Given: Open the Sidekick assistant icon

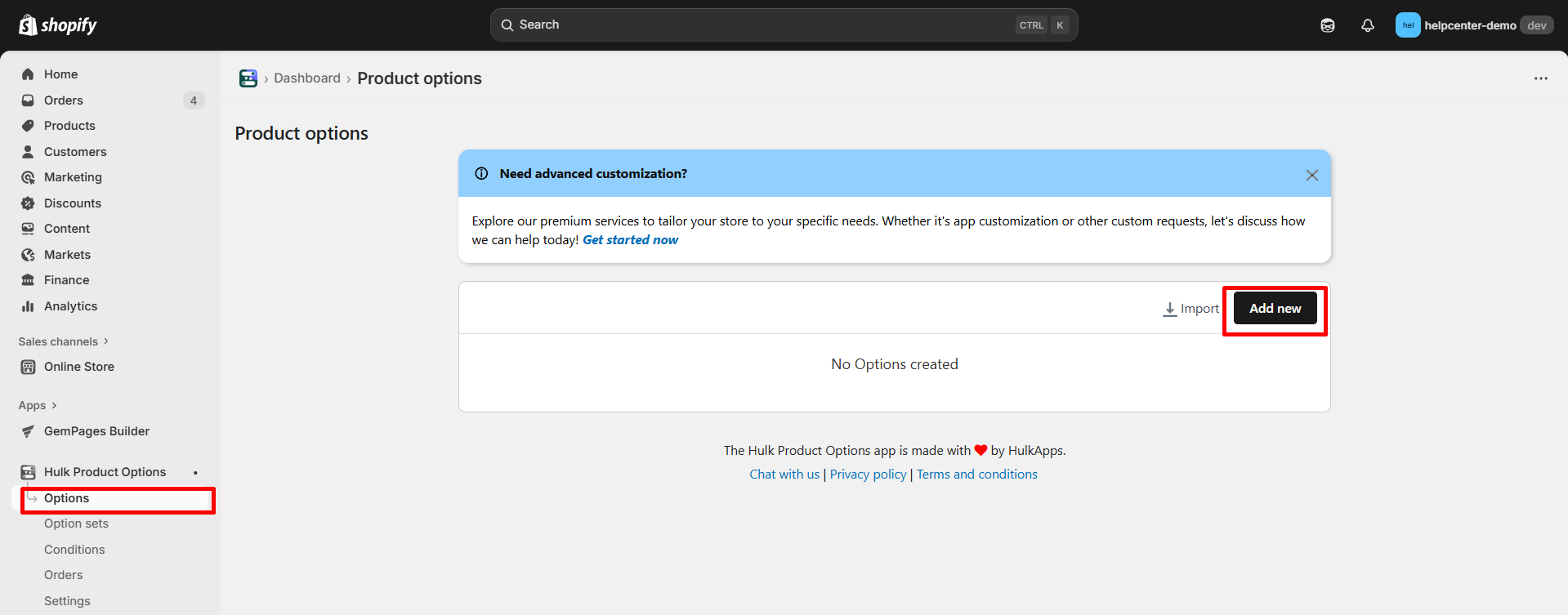Looking at the screenshot, I should pos(1327,25).
